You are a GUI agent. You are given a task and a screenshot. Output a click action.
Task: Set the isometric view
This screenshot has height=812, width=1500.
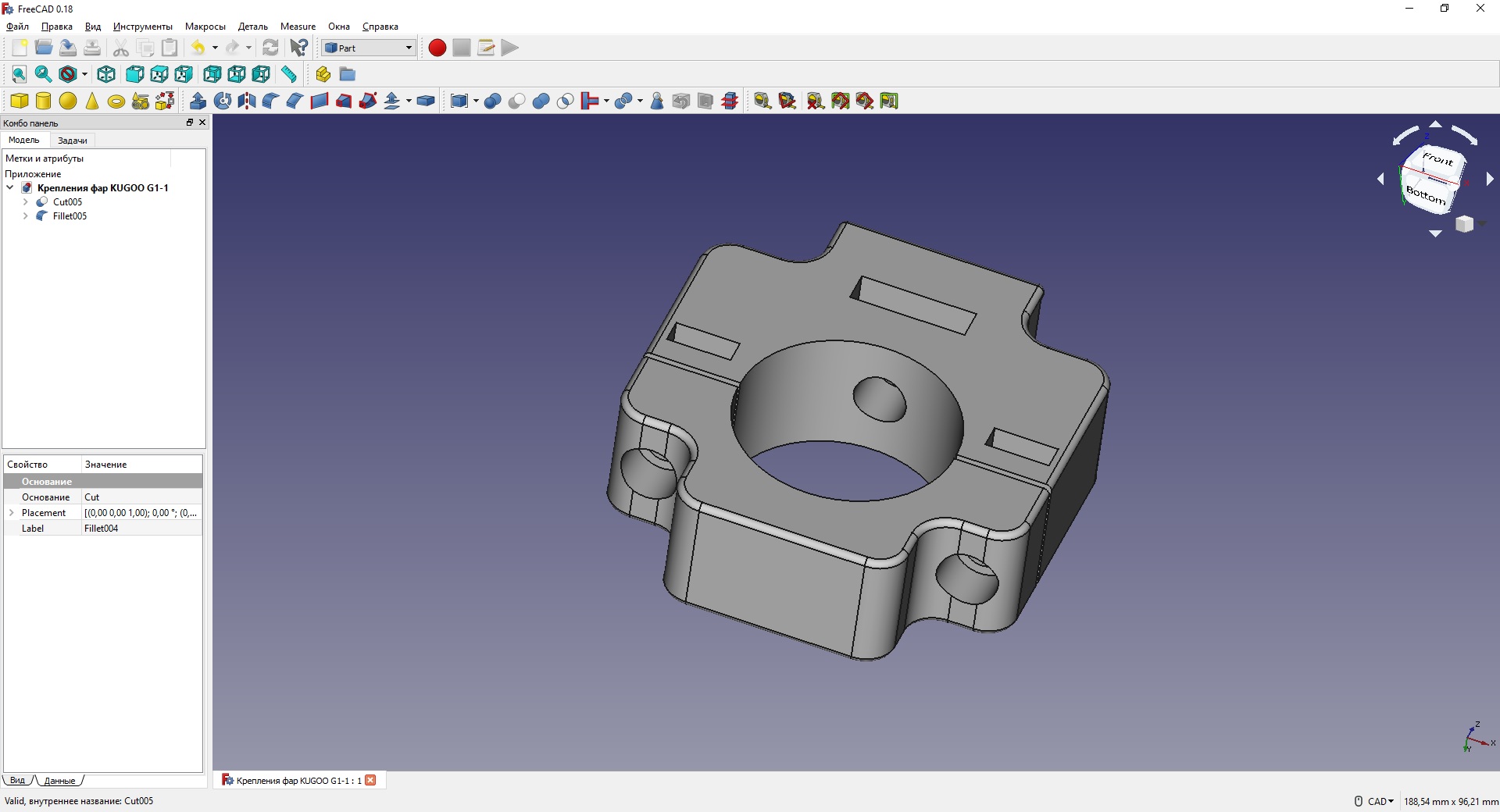pyautogui.click(x=106, y=74)
